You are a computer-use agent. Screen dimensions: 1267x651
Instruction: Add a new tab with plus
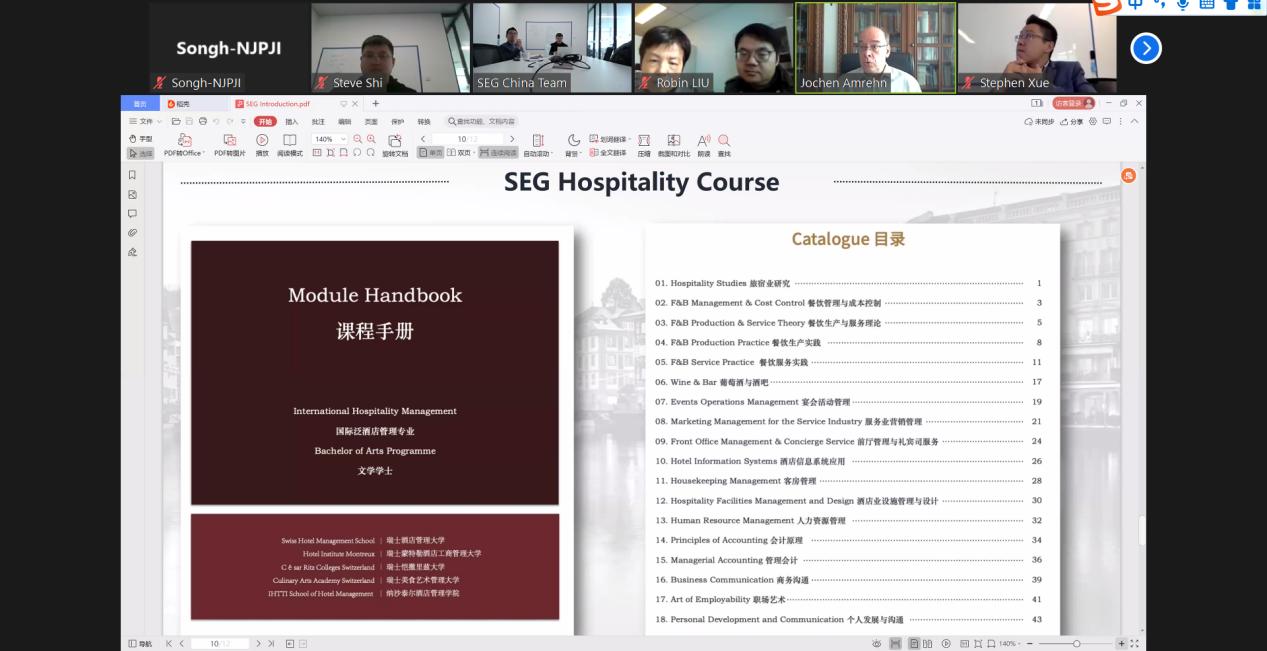pos(376,103)
